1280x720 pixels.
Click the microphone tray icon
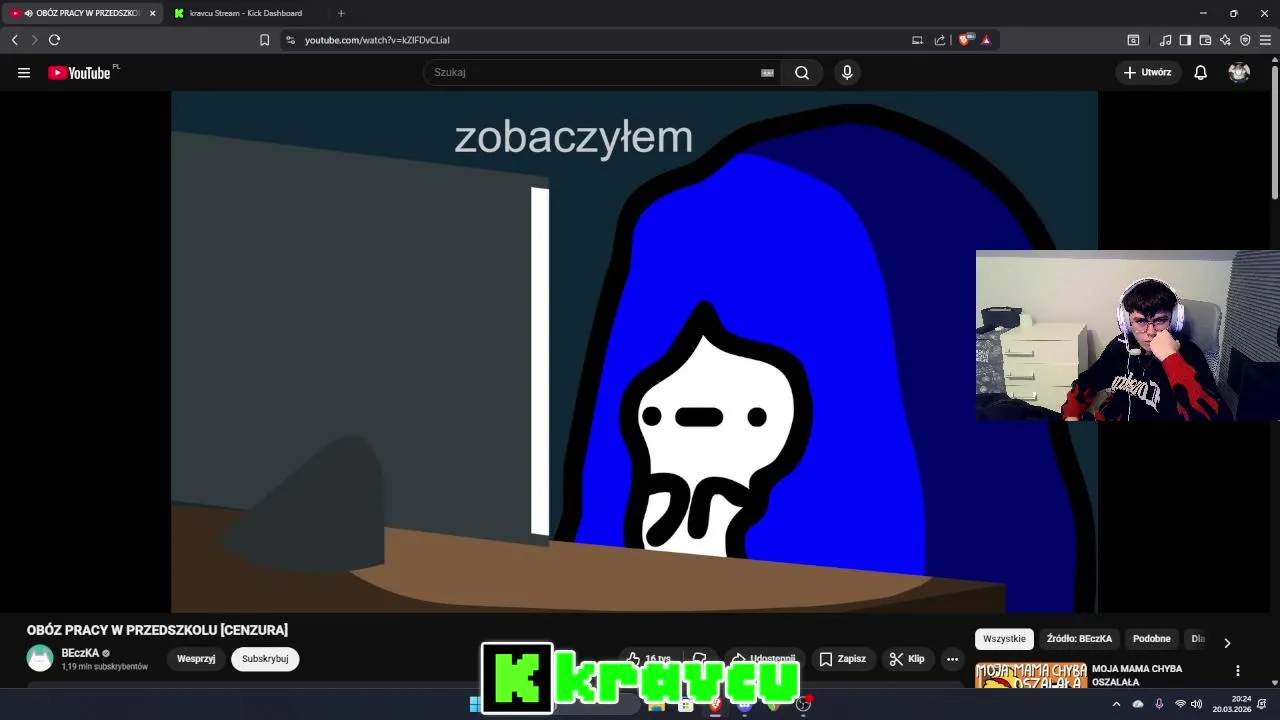[x=1159, y=704]
